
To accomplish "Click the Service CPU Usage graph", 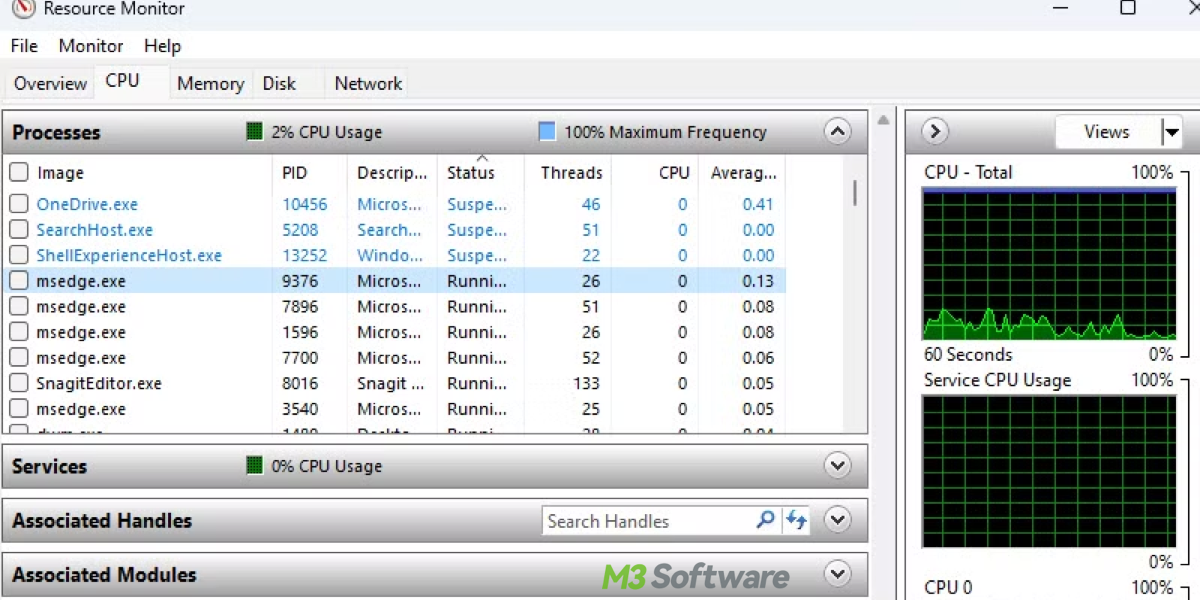I will [x=1049, y=471].
